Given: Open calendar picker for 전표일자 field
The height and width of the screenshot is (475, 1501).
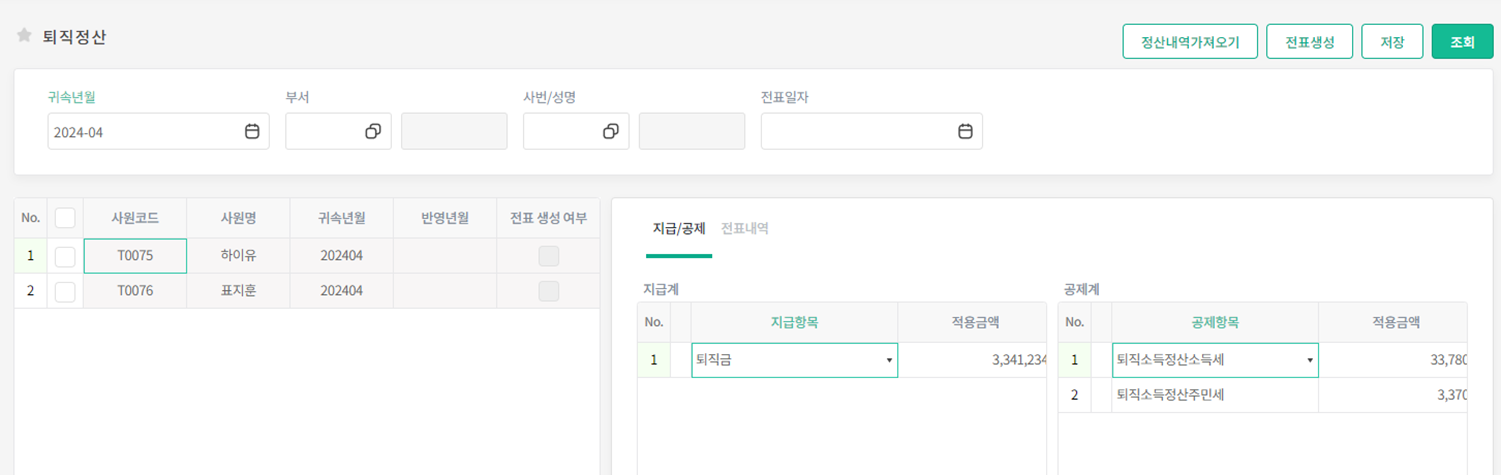Looking at the screenshot, I should (965, 132).
